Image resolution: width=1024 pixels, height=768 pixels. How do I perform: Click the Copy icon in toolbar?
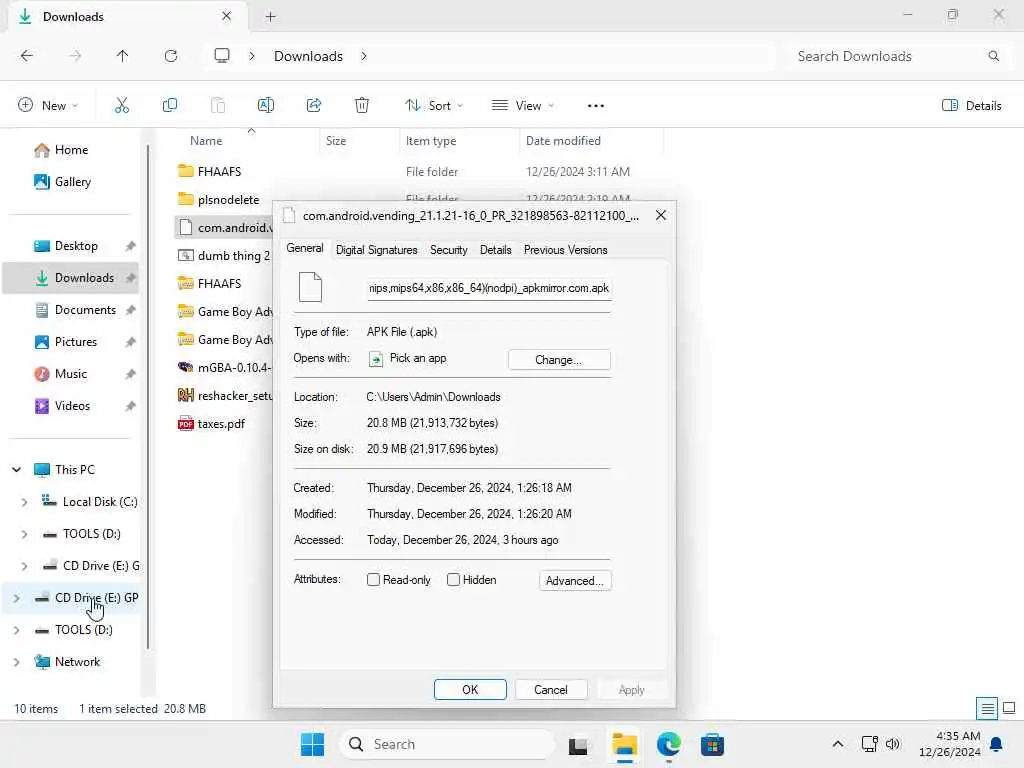[170, 105]
